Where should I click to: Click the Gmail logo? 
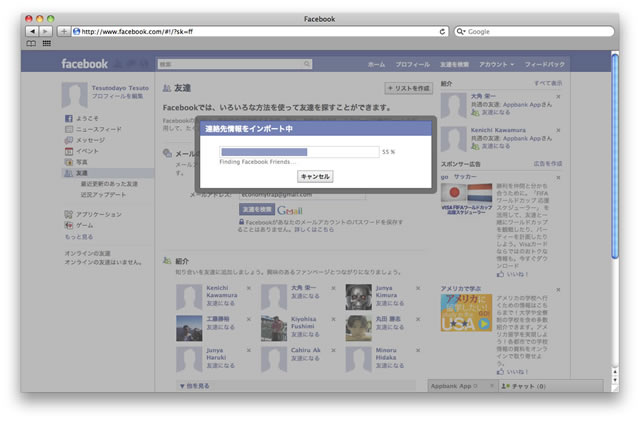[290, 211]
